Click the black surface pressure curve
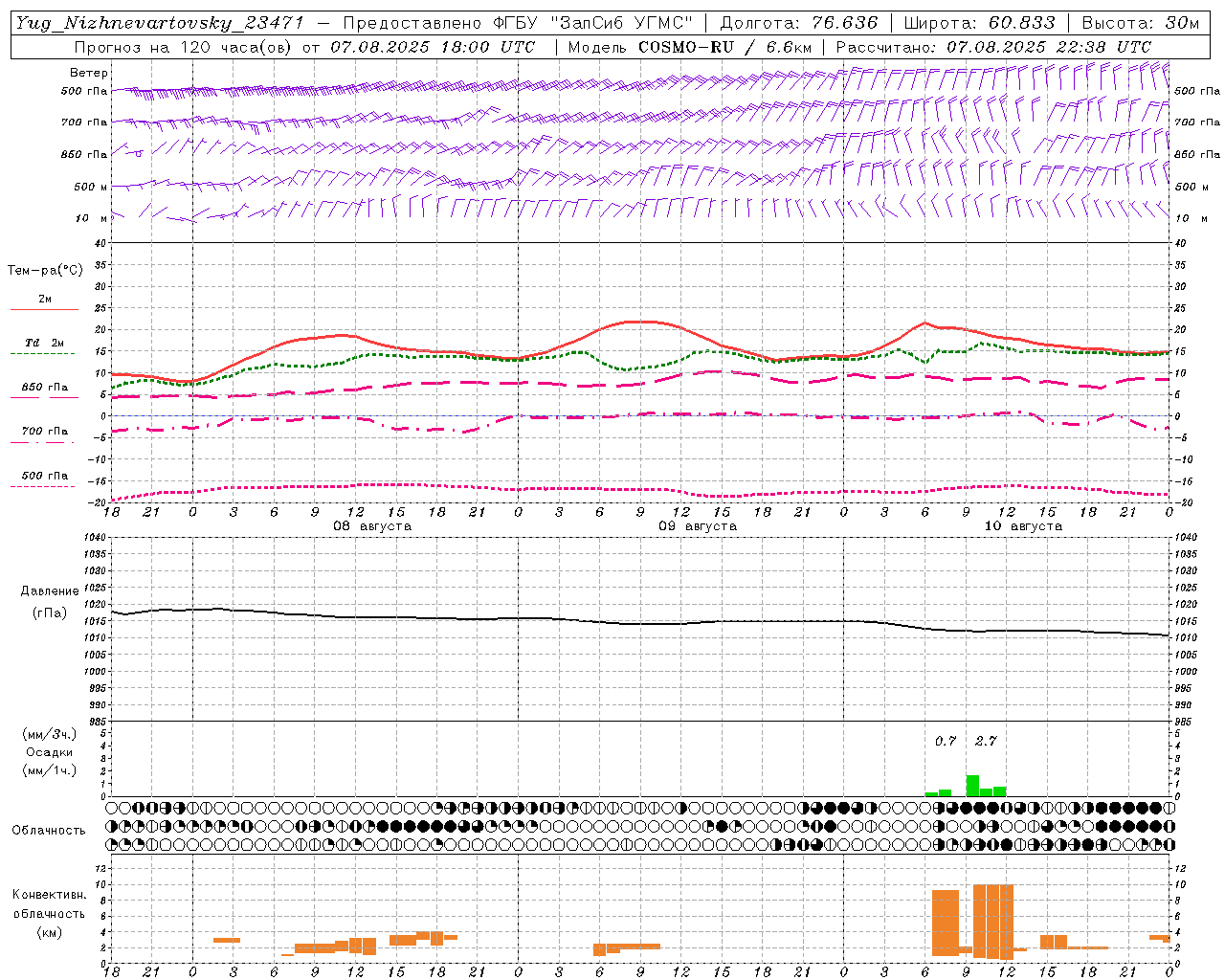This screenshot has width=1225, height=980. click(x=641, y=623)
